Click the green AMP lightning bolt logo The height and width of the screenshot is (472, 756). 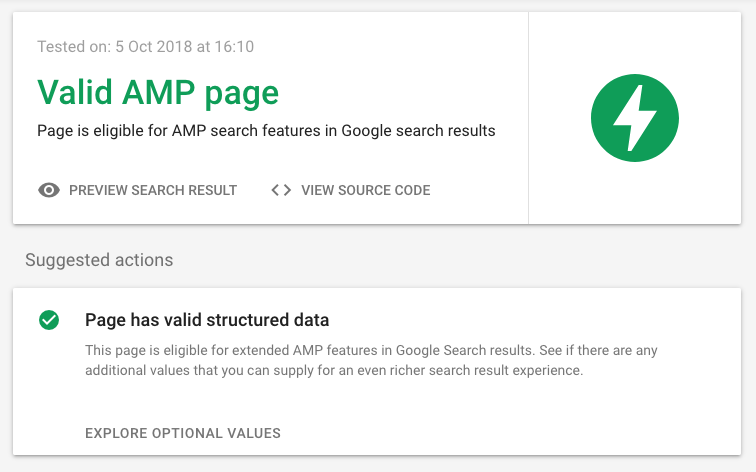tap(634, 118)
